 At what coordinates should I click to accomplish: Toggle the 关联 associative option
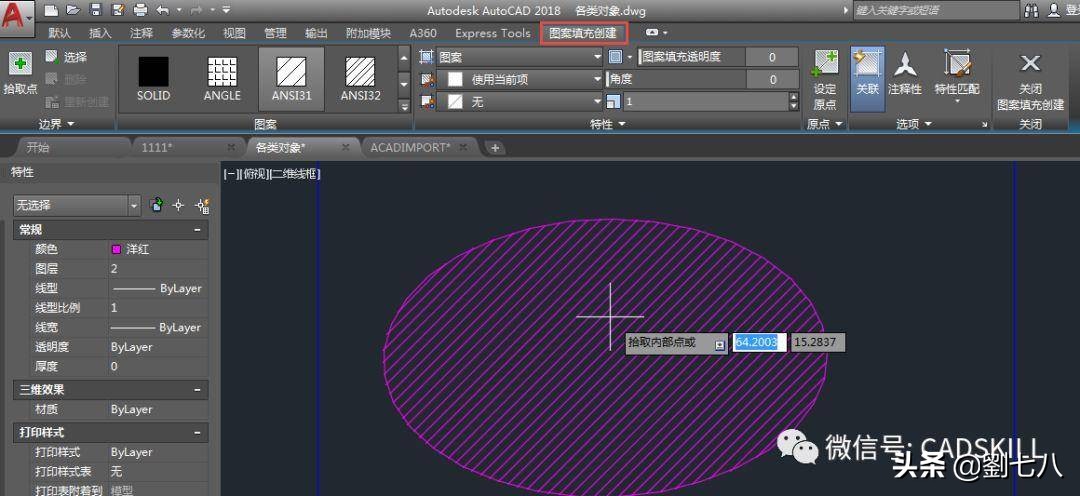tap(867, 79)
